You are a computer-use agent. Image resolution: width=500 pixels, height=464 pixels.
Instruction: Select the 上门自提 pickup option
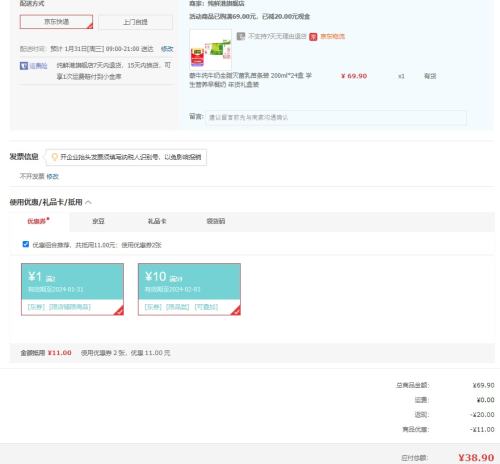(136, 22)
